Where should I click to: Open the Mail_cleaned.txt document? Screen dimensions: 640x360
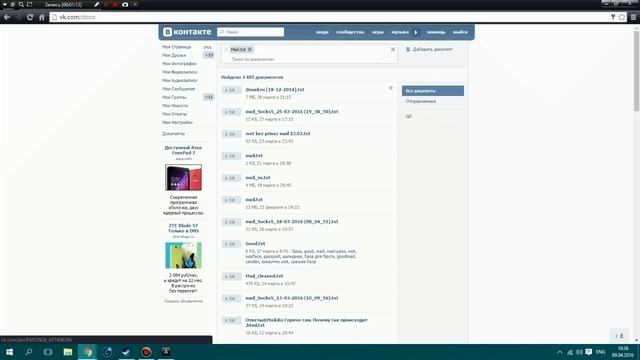pos(264,276)
